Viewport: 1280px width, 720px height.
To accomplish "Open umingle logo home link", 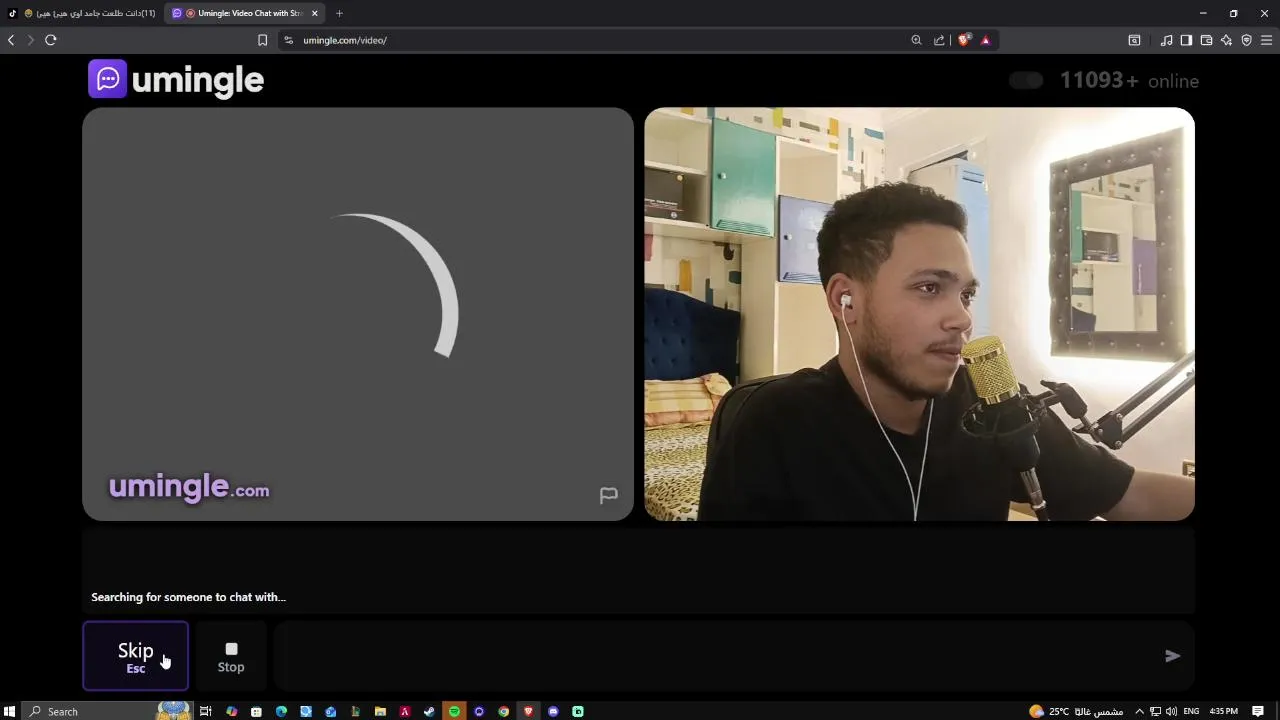I will tap(176, 80).
